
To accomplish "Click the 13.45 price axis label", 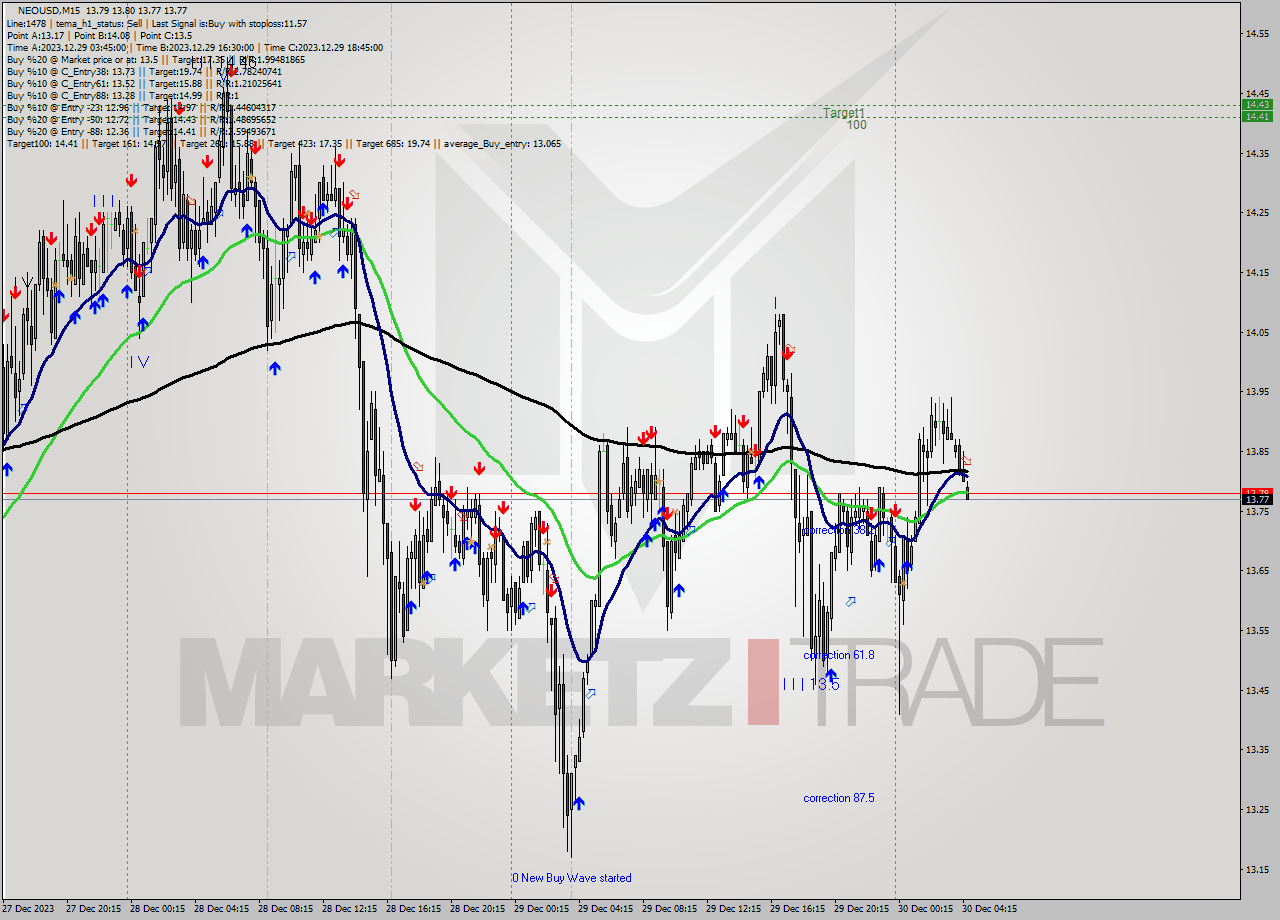I will 1257,690.
